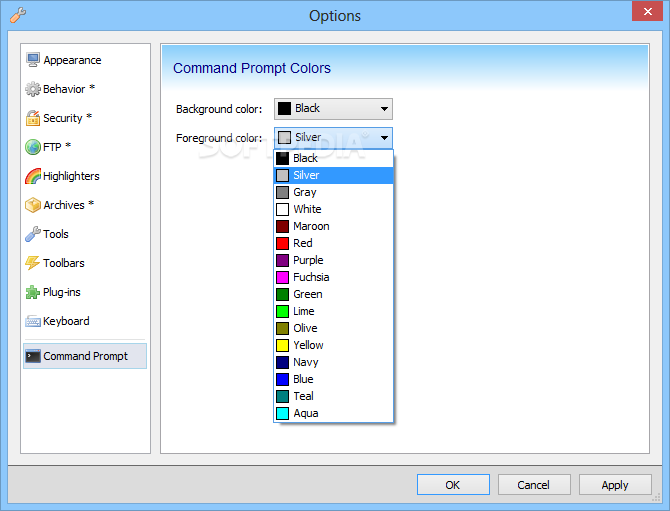Select Teal in the color list
Image resolution: width=670 pixels, height=511 pixels.
[333, 396]
